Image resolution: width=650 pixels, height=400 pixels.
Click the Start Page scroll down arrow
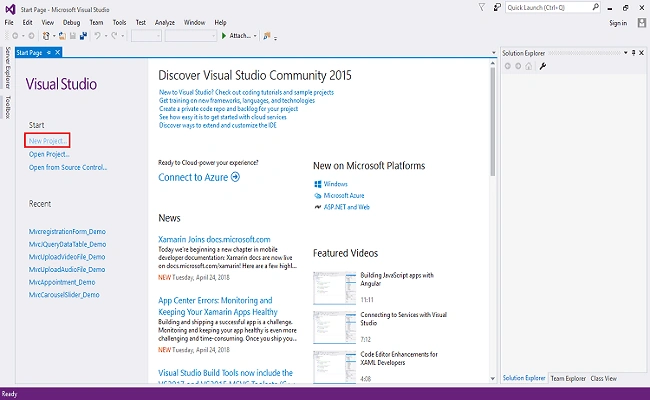(492, 378)
